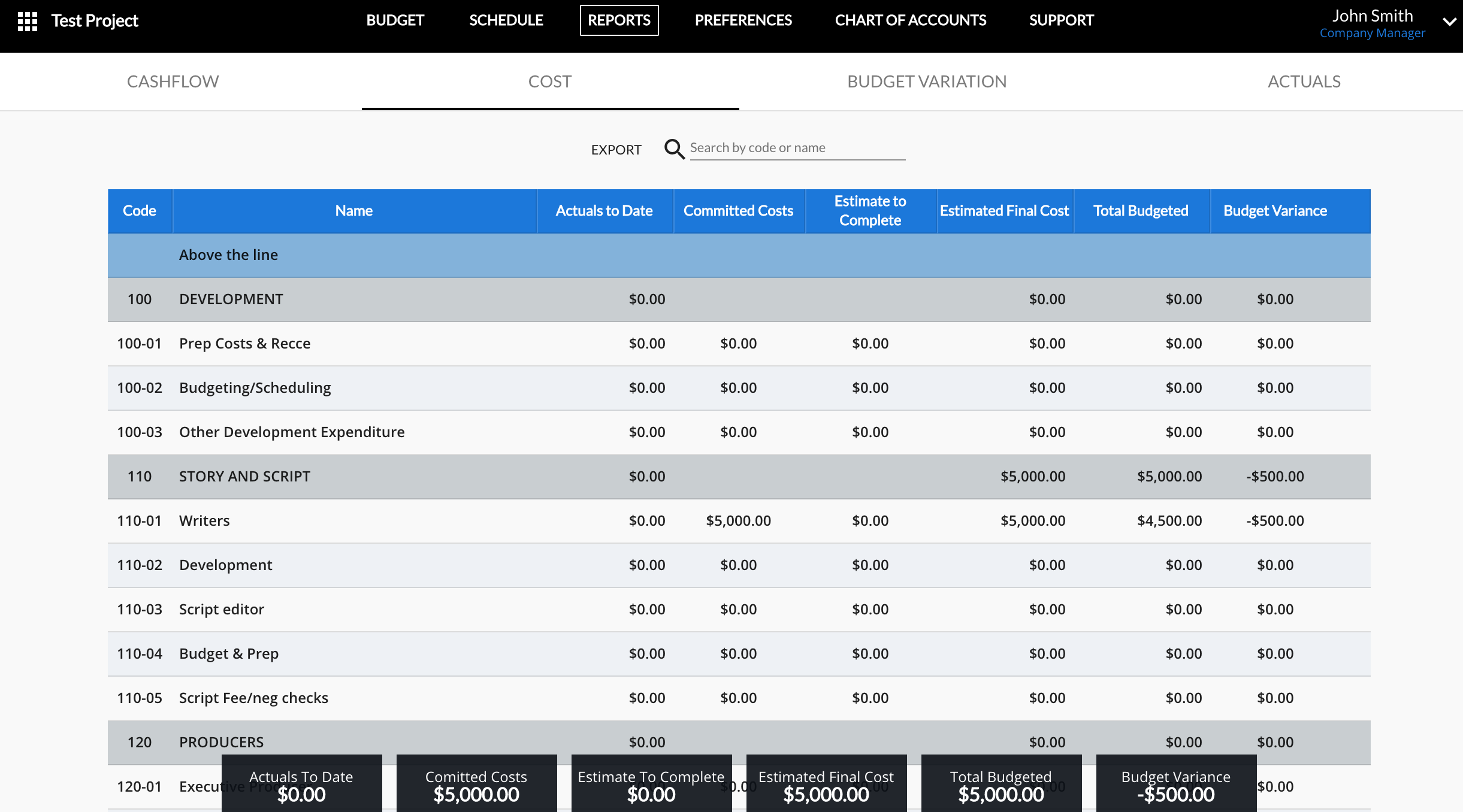Click the Support menu item
Viewport: 1463px width, 812px height.
pyautogui.click(x=1061, y=20)
